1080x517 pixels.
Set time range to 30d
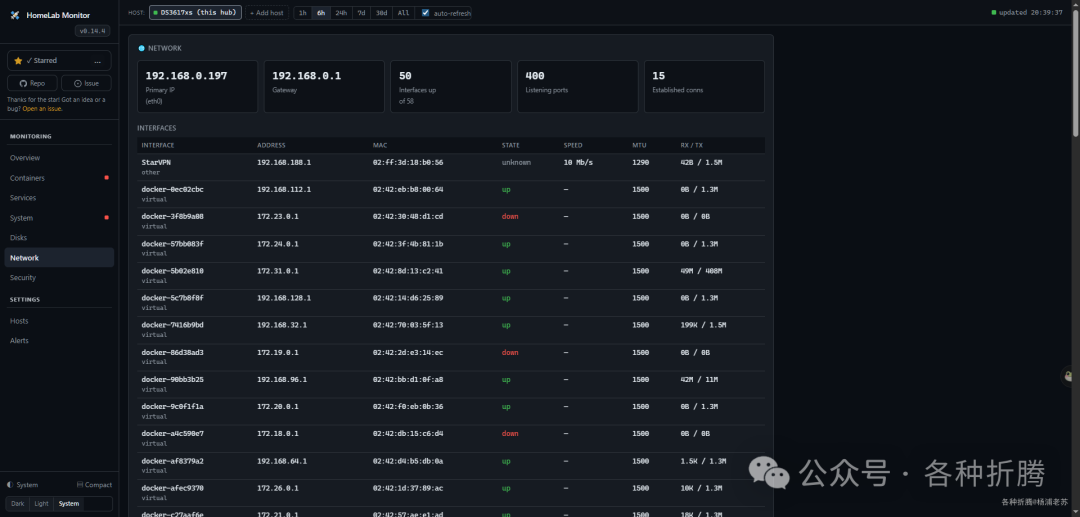(381, 12)
